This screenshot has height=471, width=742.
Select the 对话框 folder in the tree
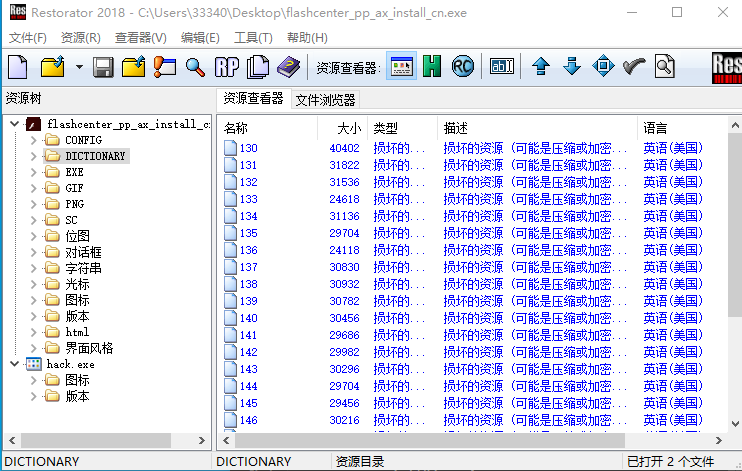pos(83,252)
